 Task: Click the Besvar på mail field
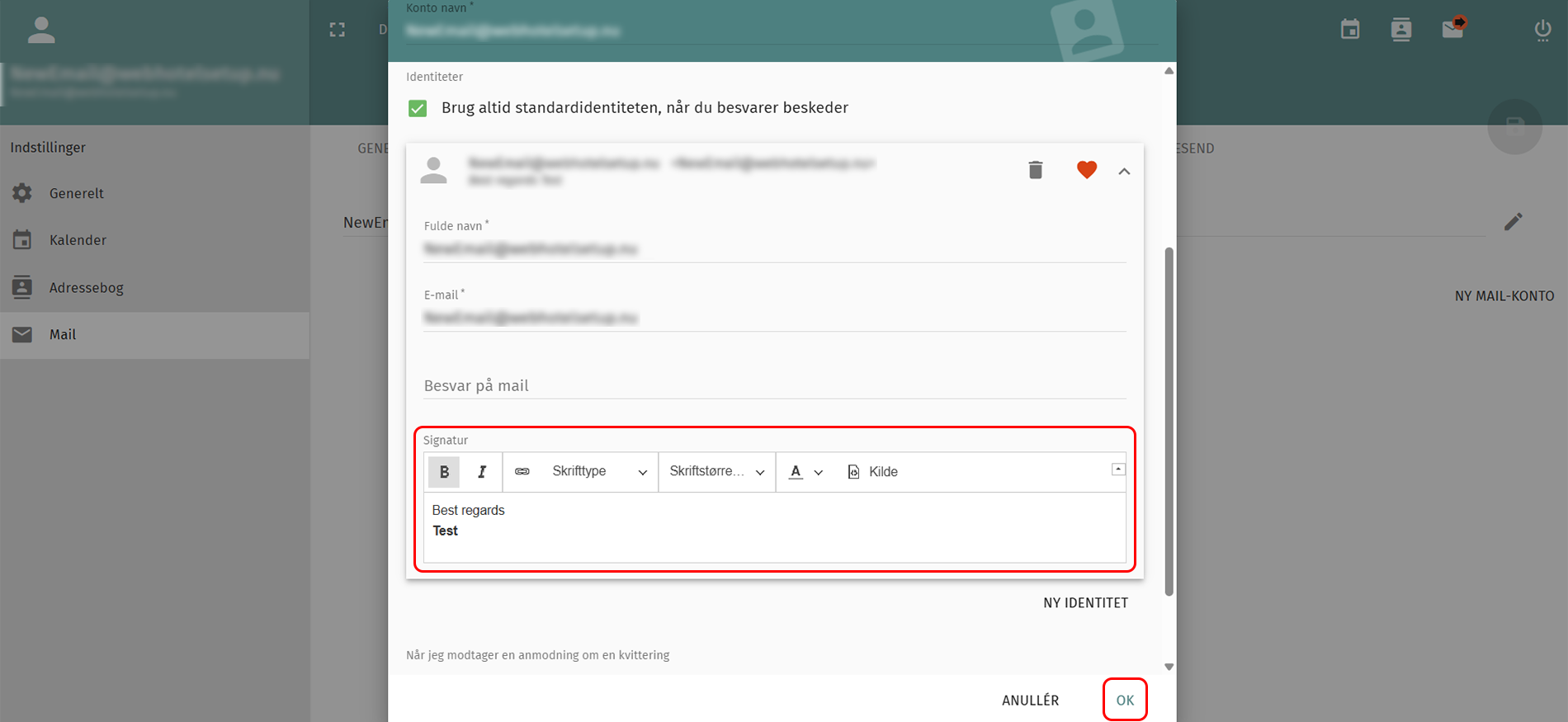point(774,385)
